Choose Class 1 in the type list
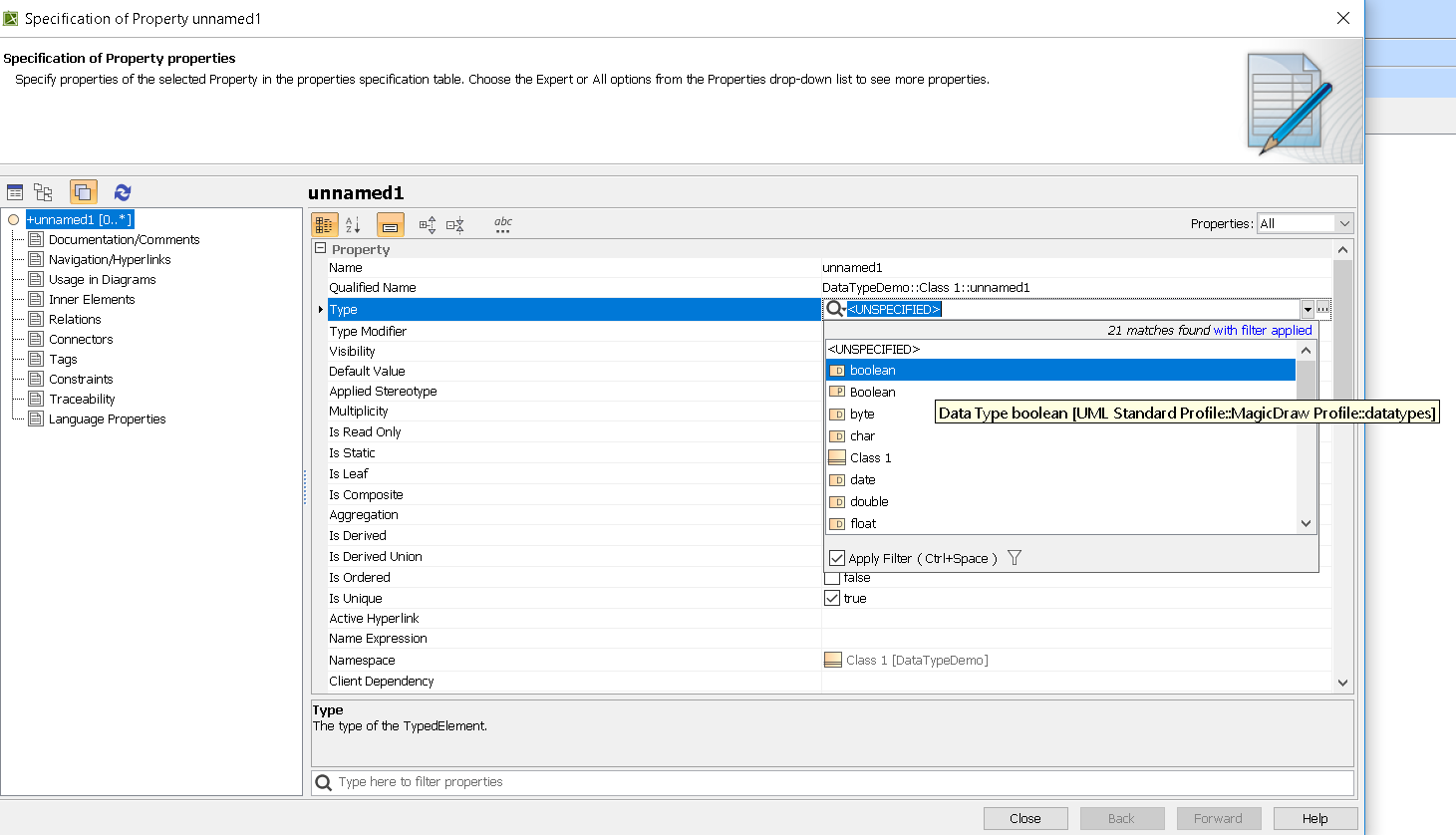The width and height of the screenshot is (1456, 835). 870,457
